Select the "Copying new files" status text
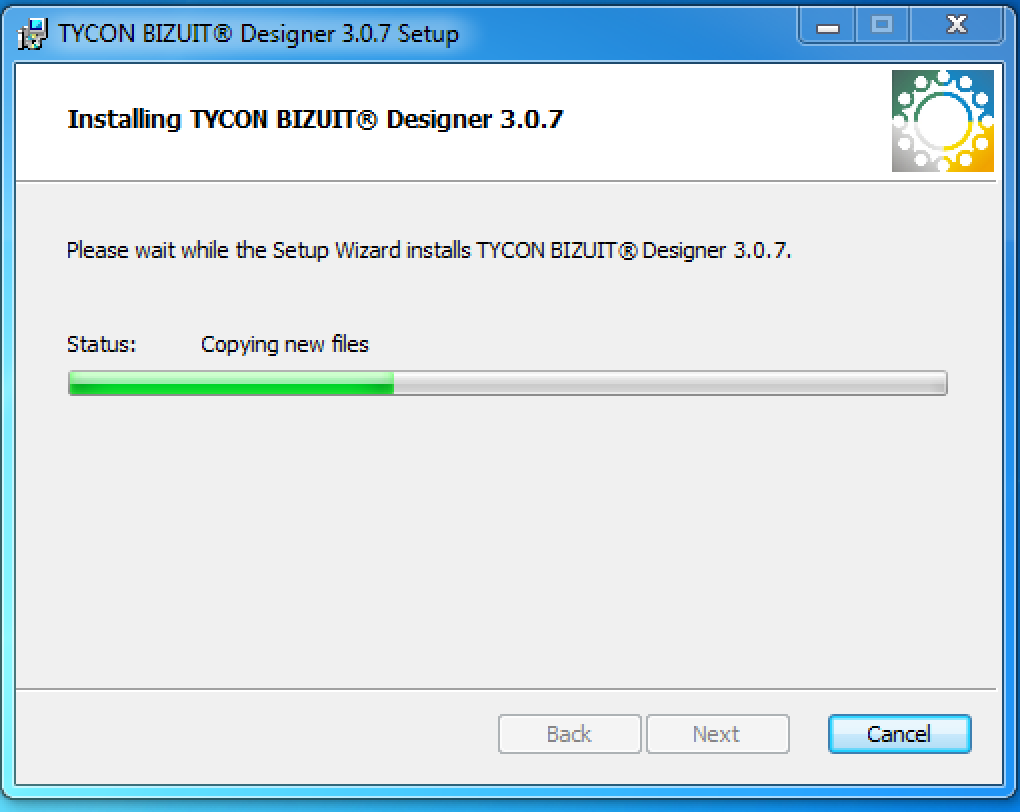 click(284, 345)
